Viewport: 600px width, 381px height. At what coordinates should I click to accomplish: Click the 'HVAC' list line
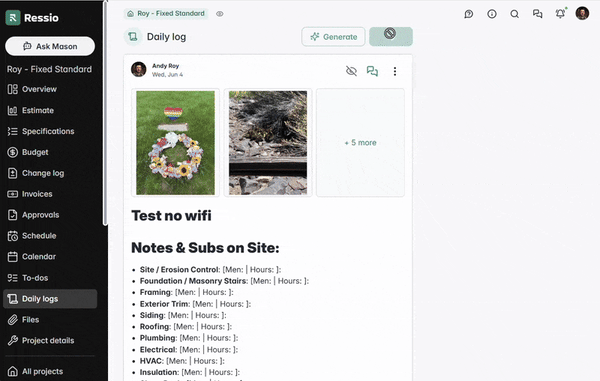click(182, 361)
